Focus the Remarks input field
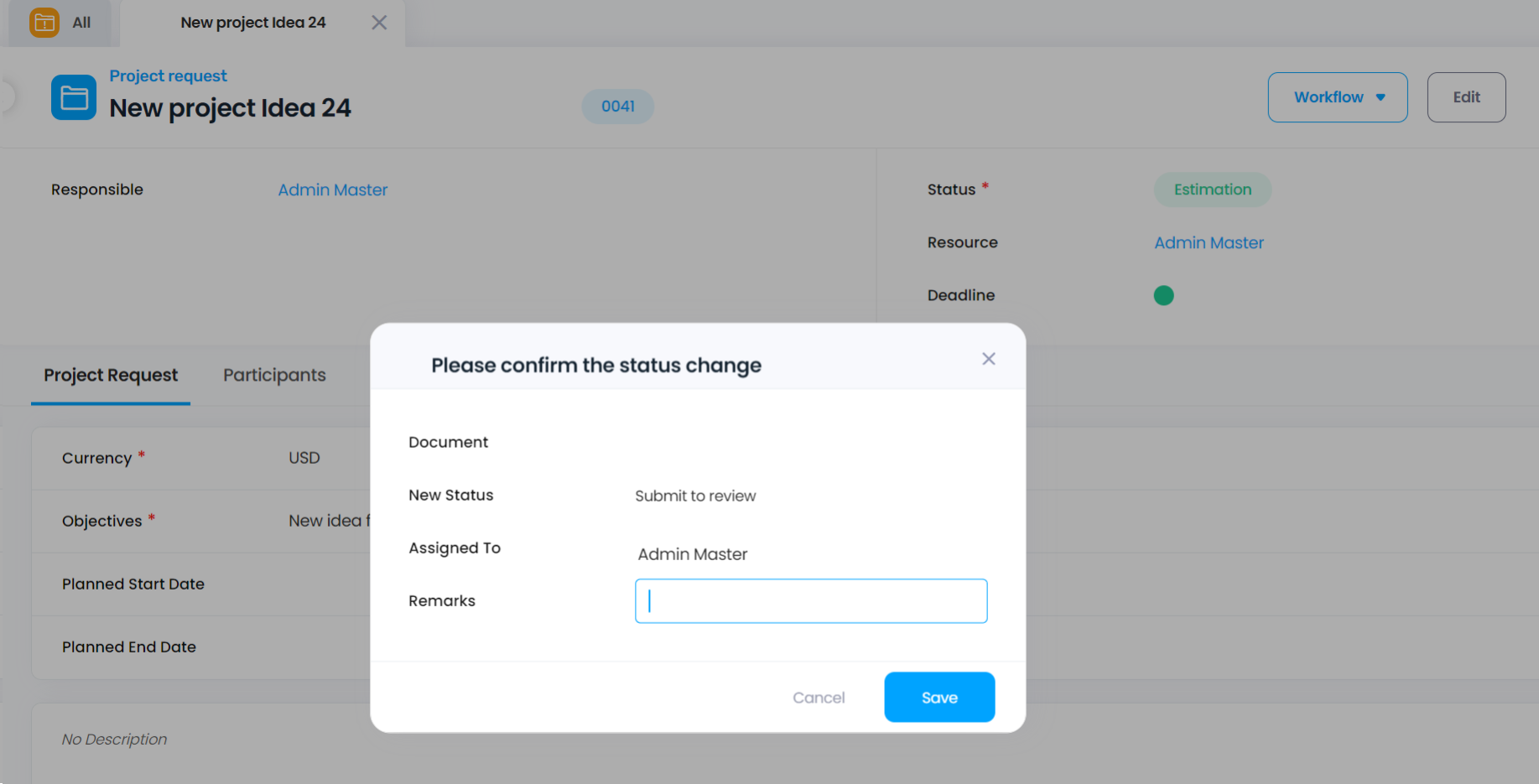Screen dimensions: 1539x784 pyautogui.click(x=811, y=601)
